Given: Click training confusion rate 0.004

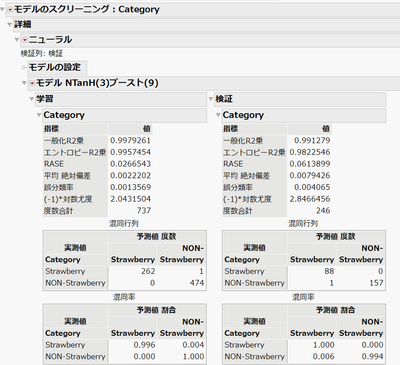Looking at the screenshot, I should click(x=193, y=345).
